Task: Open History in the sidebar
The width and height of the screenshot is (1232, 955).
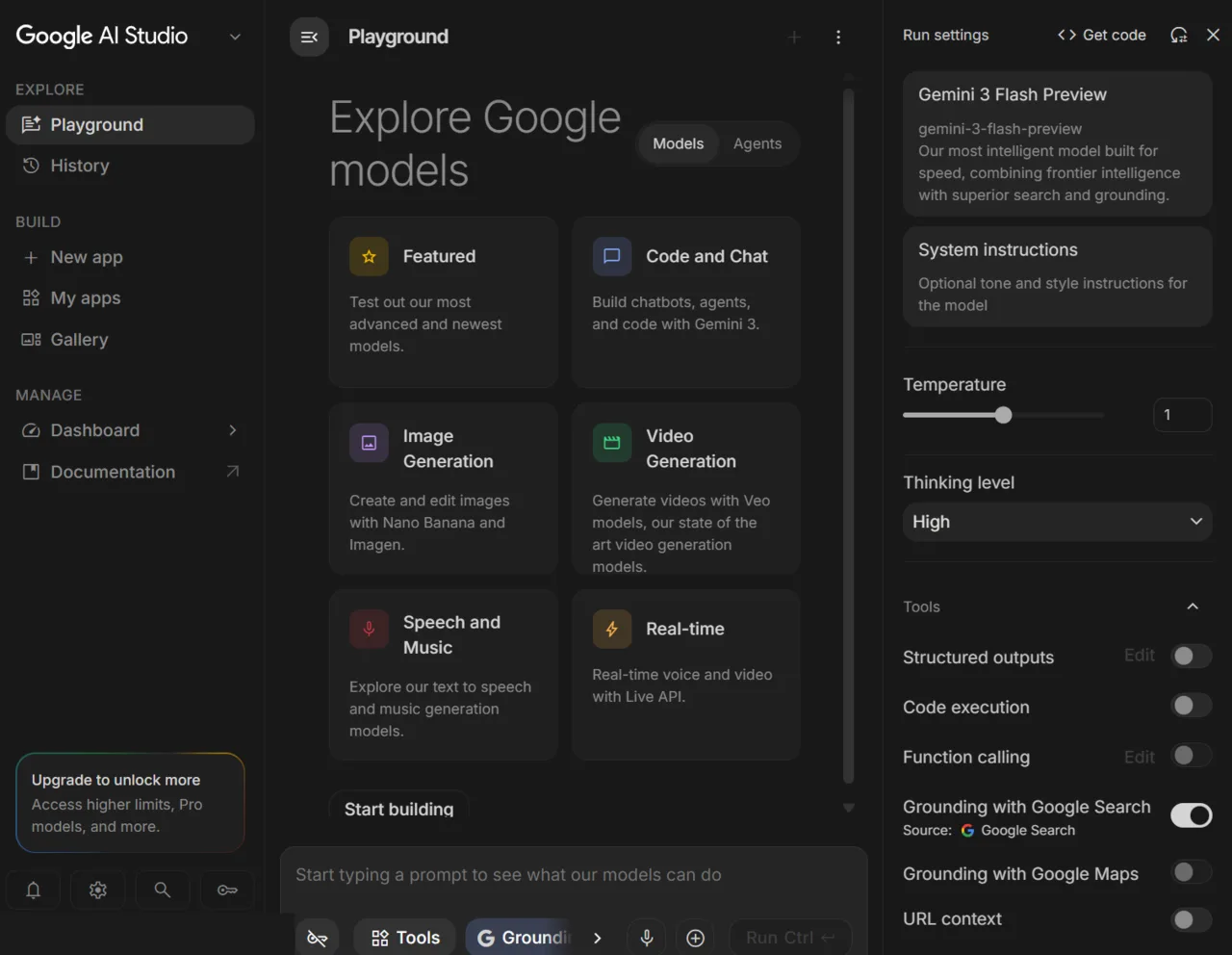Action: pos(130,166)
